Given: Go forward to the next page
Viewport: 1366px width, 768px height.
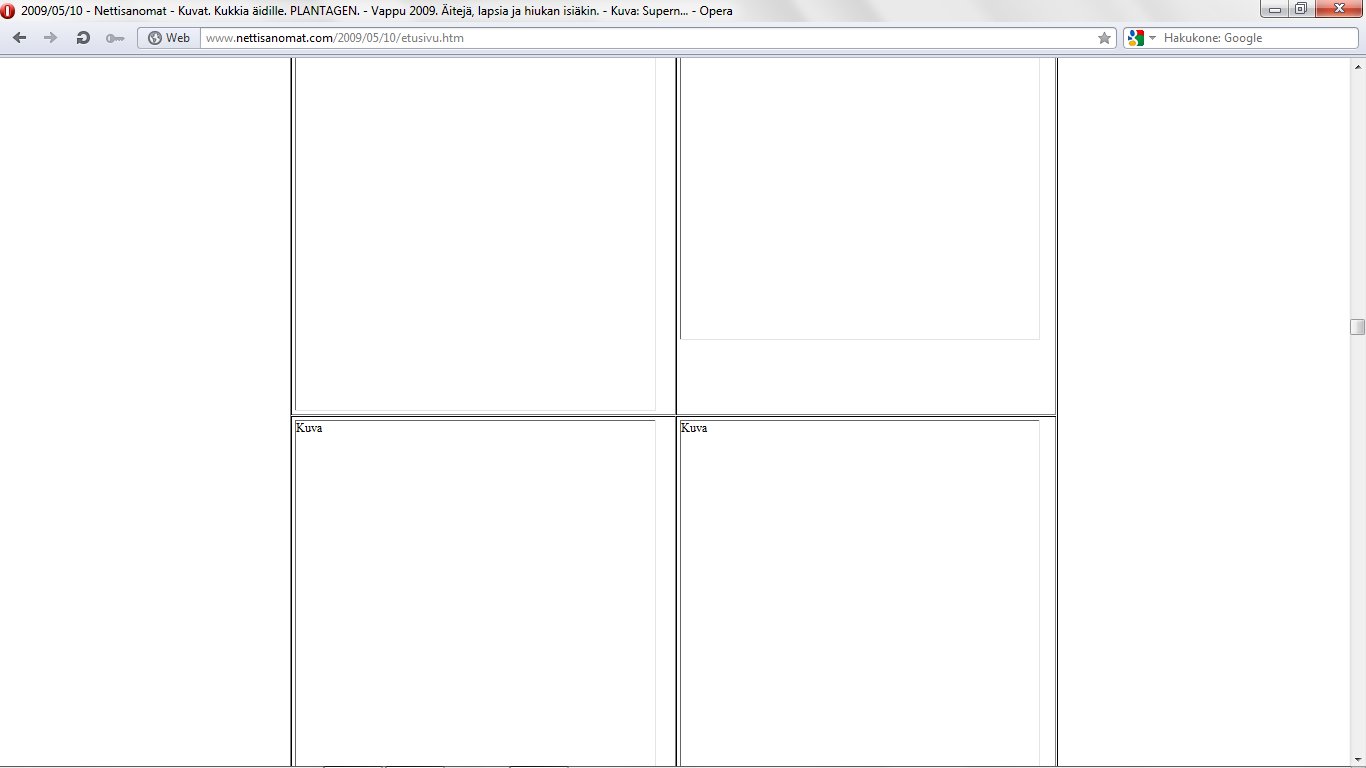Looking at the screenshot, I should pyautogui.click(x=50, y=38).
